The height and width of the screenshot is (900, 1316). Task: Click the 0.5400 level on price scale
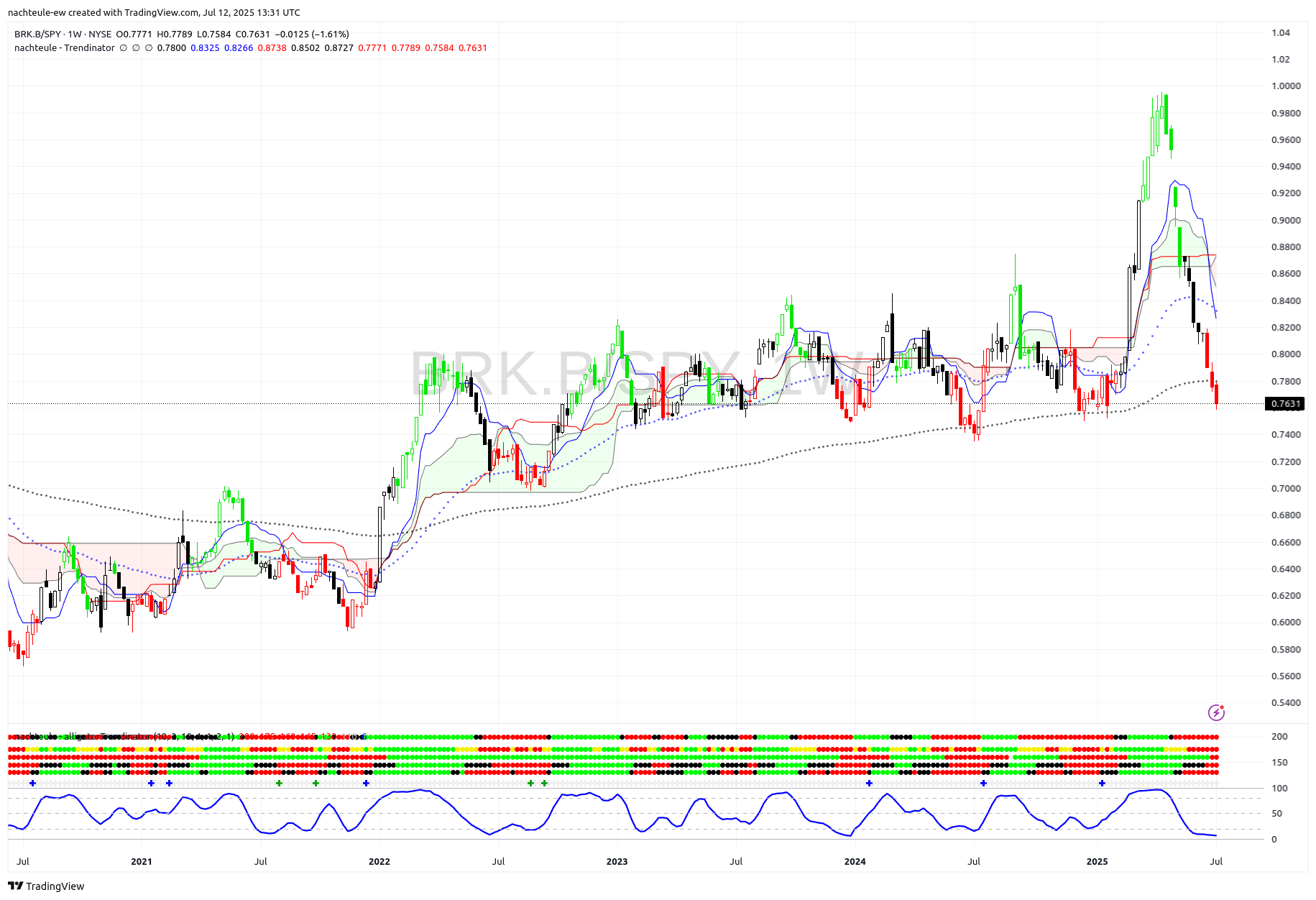click(1285, 703)
